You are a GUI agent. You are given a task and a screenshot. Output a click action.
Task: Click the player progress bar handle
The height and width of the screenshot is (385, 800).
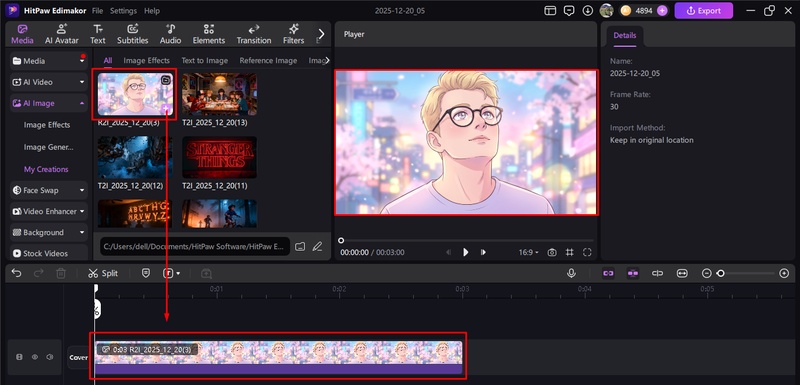[341, 240]
